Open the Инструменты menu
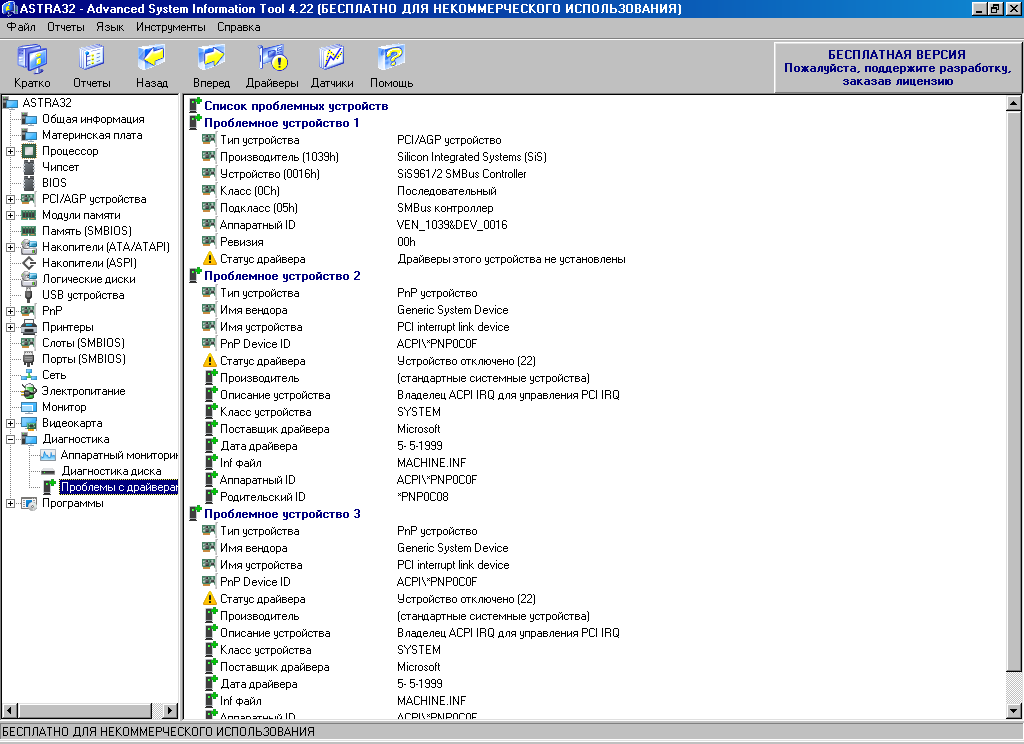This screenshot has height=744, width=1024. [x=171, y=27]
